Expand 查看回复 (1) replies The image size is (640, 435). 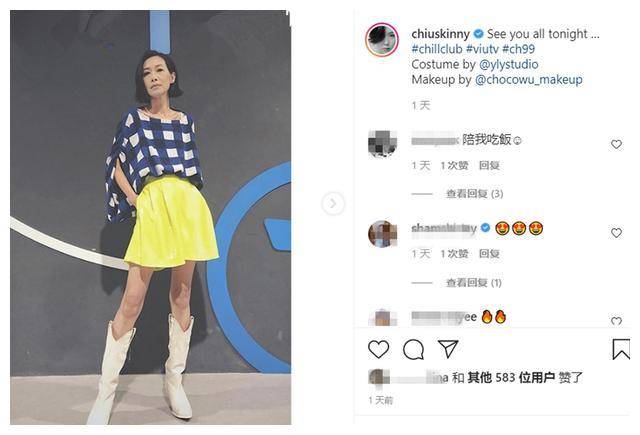(x=473, y=282)
